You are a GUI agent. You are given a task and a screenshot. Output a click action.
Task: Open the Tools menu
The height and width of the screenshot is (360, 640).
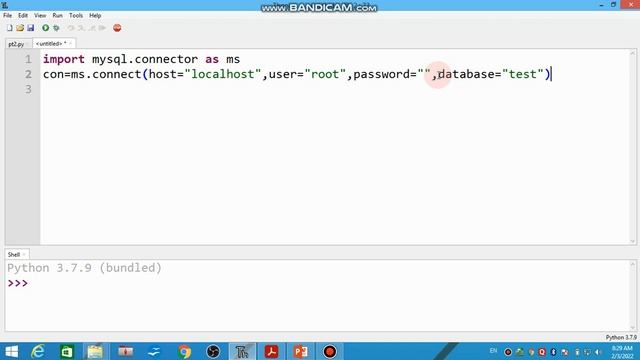click(x=76, y=16)
